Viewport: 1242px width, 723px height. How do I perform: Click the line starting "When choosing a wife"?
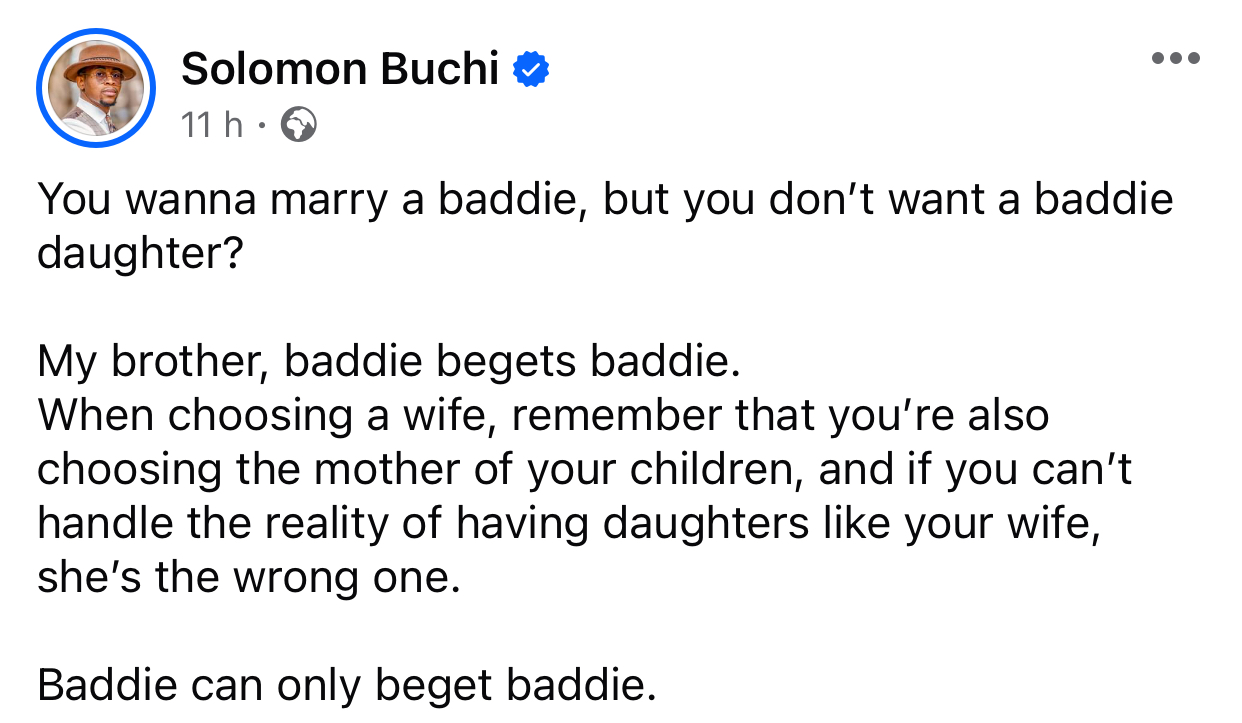(x=542, y=415)
